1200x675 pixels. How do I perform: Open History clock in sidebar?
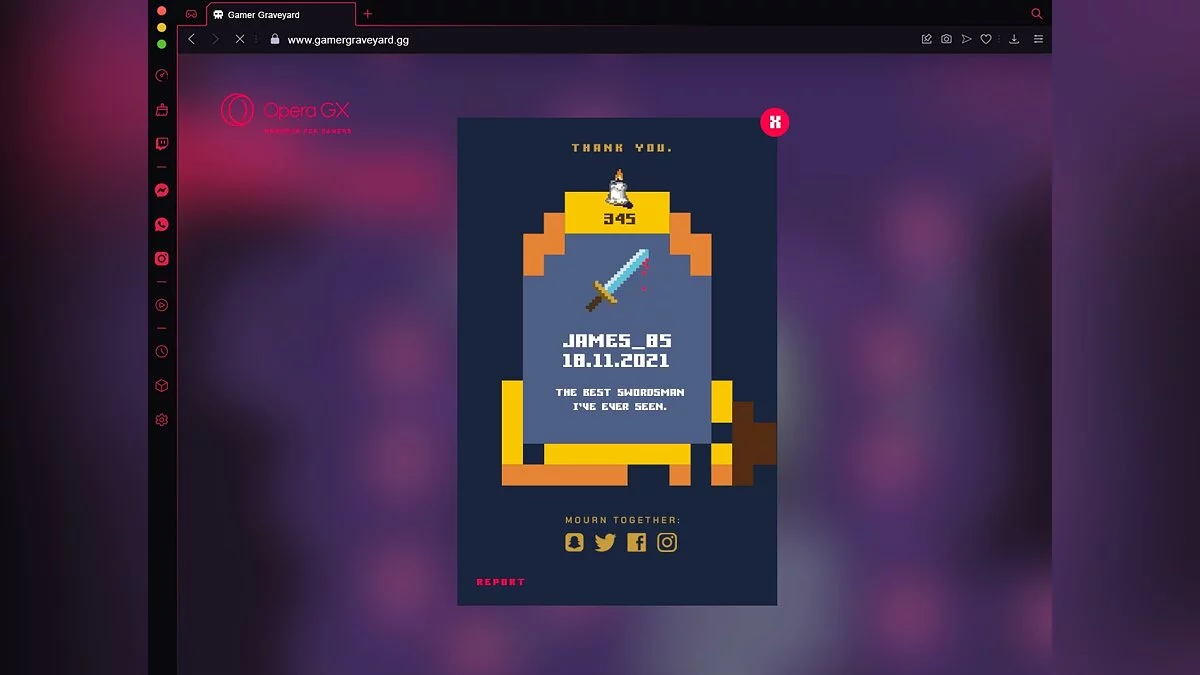pyautogui.click(x=162, y=352)
